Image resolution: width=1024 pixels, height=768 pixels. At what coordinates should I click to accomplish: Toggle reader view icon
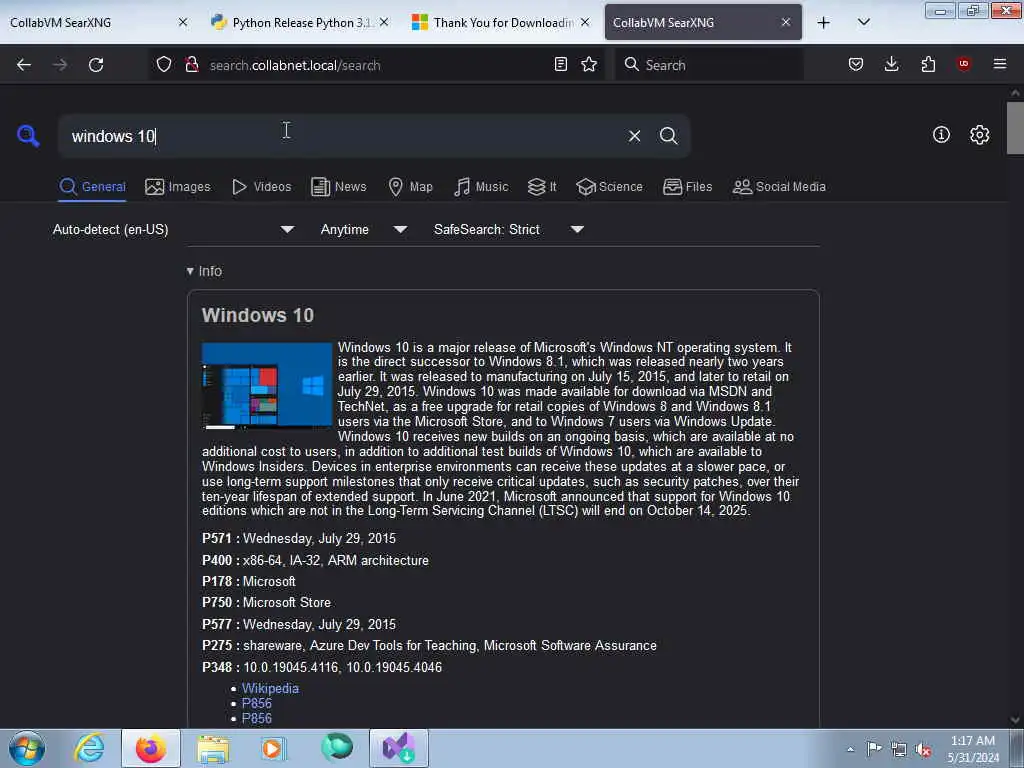[560, 64]
